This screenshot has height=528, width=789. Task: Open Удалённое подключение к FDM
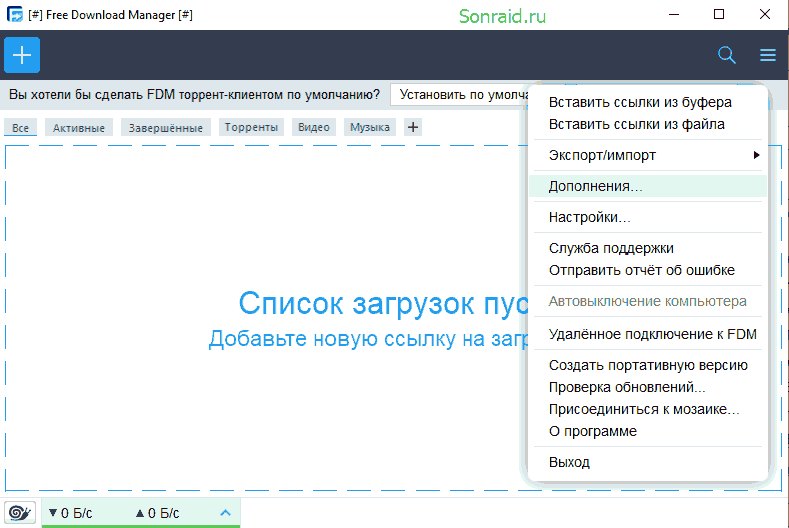pos(653,334)
